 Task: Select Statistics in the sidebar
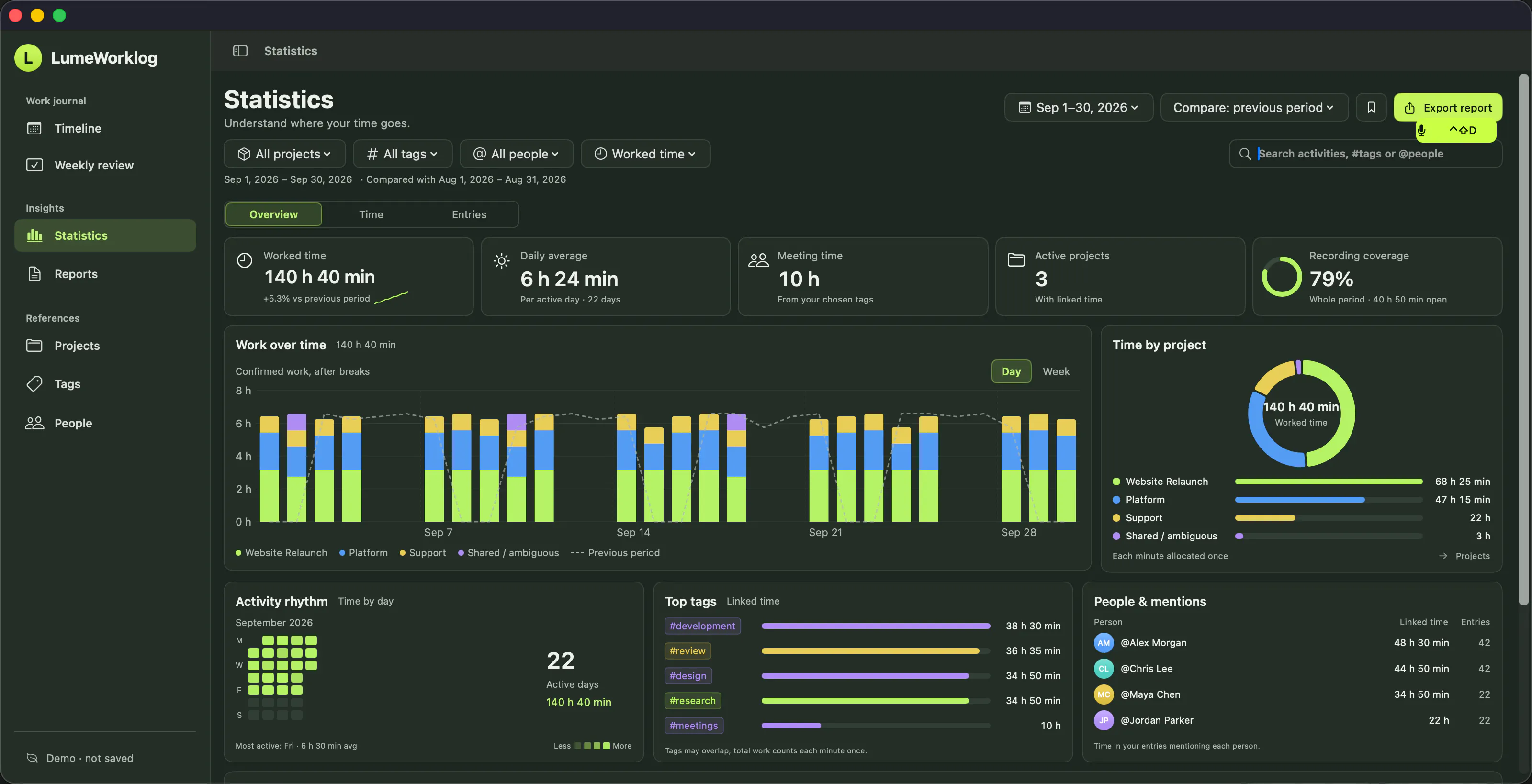pyautogui.click(x=105, y=235)
